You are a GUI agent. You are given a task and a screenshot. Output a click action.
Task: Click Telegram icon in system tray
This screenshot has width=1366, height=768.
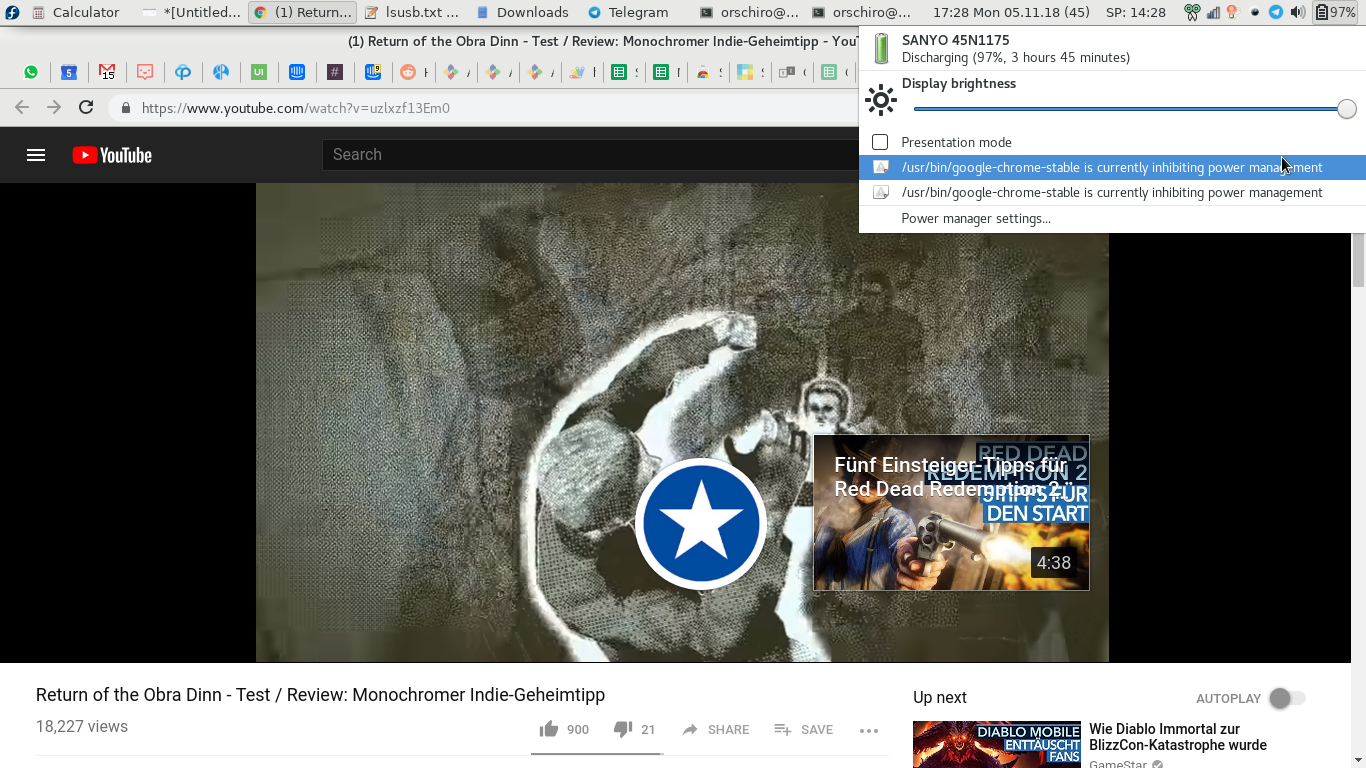[x=1276, y=12]
